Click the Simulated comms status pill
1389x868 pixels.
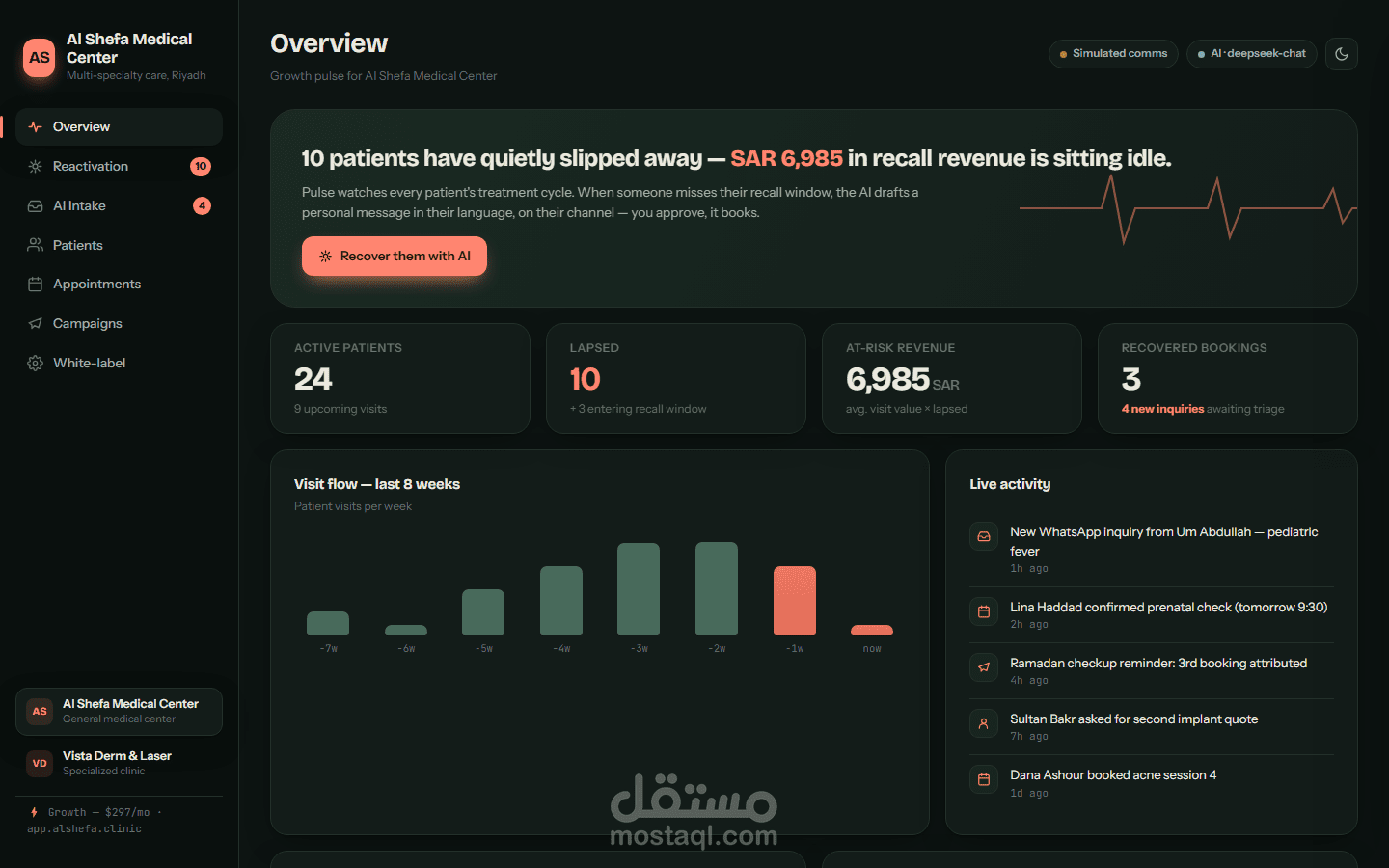click(x=1113, y=54)
